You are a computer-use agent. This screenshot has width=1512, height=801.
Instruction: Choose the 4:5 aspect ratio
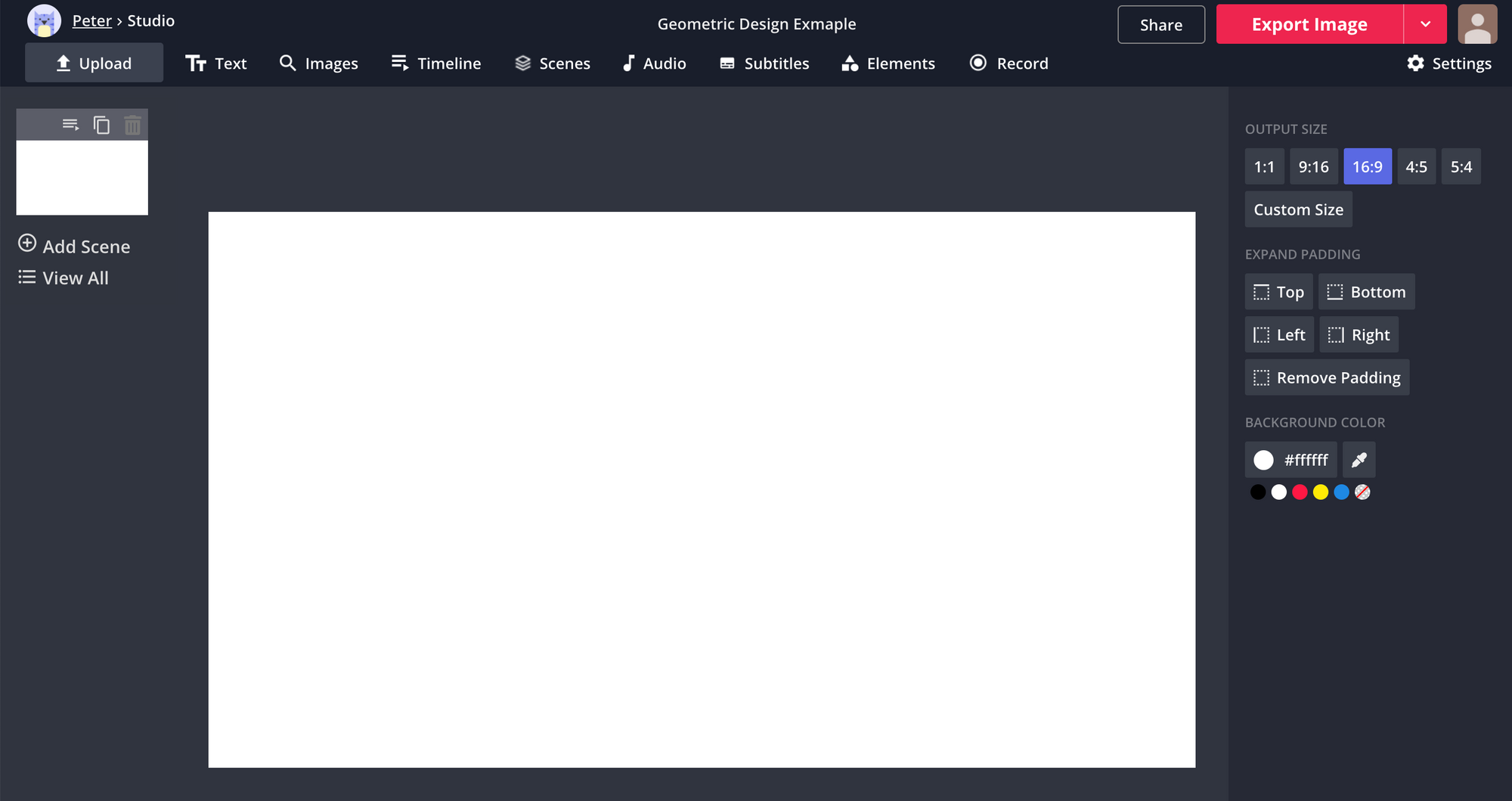pos(1416,167)
